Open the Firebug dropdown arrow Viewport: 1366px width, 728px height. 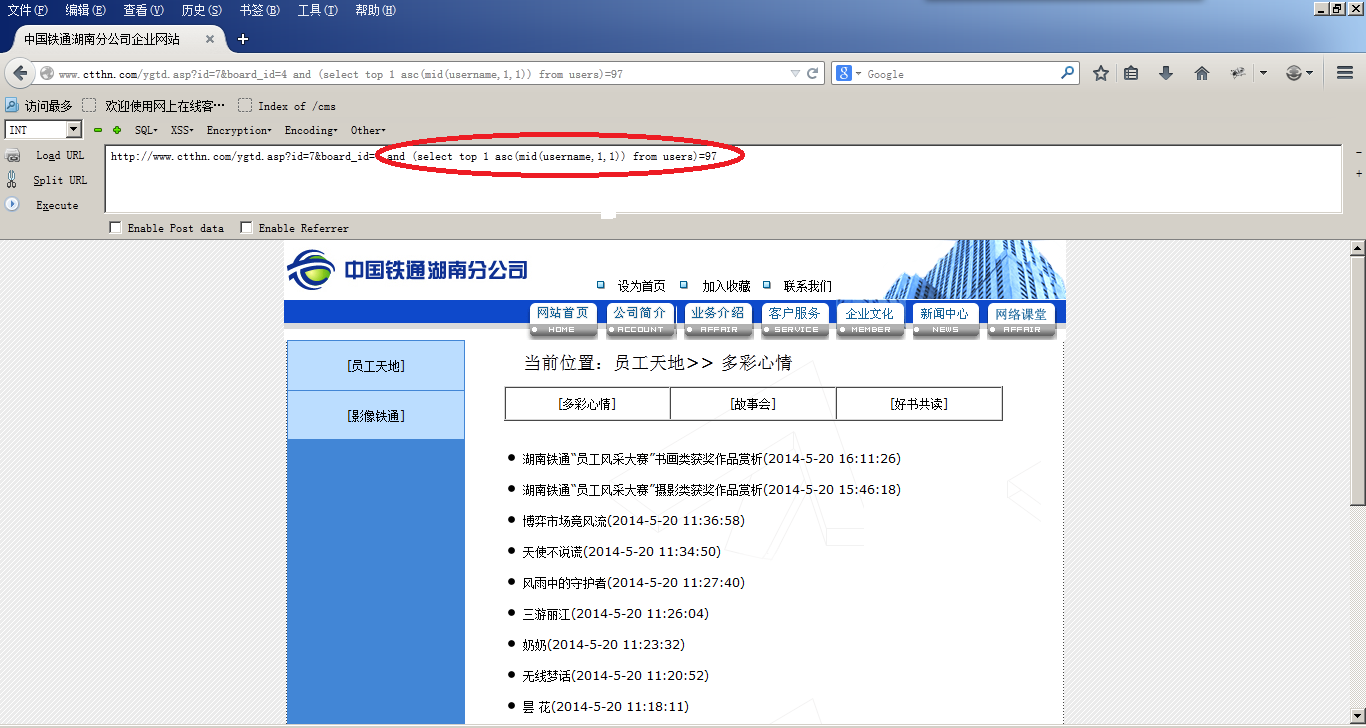[1263, 73]
